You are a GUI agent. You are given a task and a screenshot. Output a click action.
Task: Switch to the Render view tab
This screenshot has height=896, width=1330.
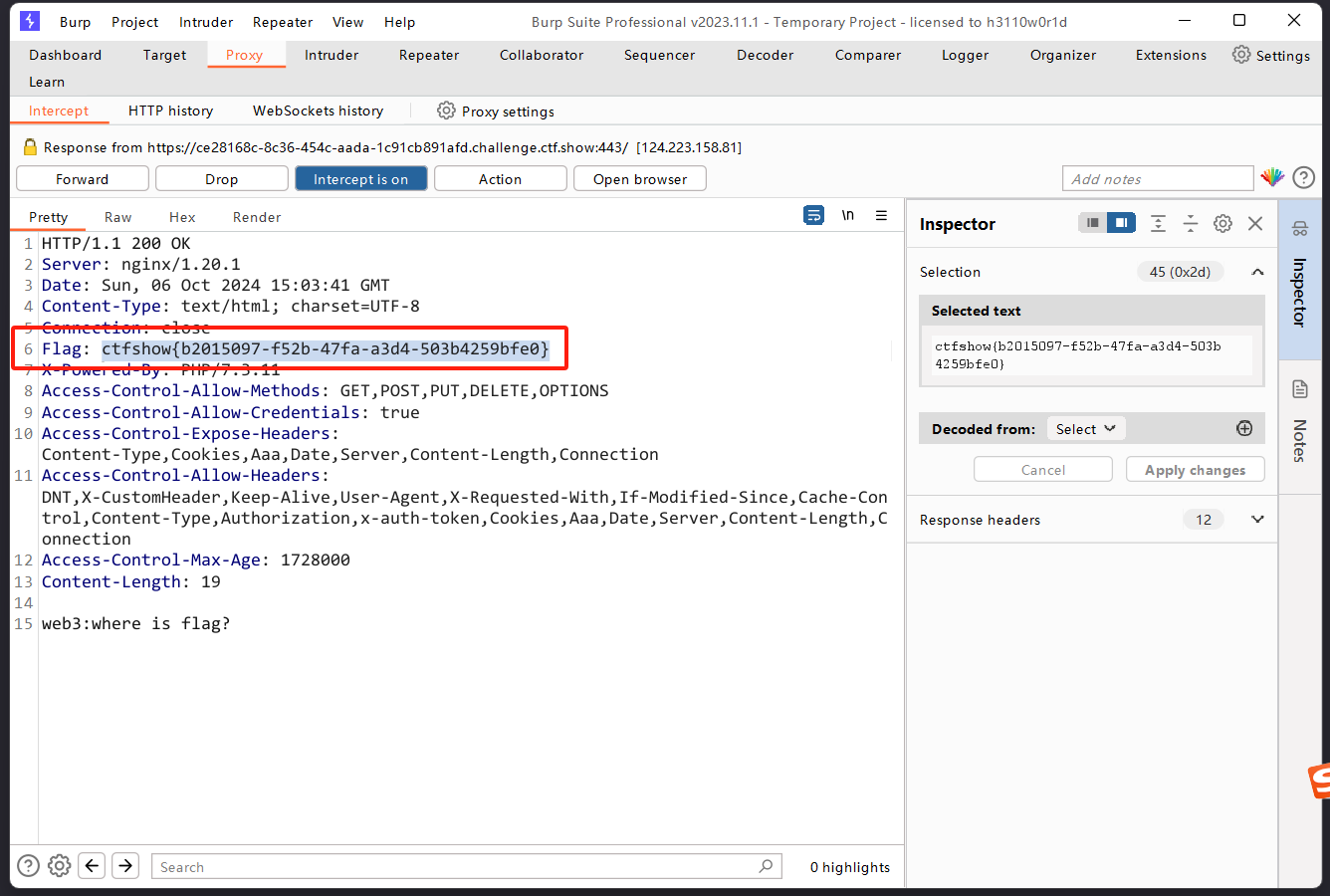point(257,217)
